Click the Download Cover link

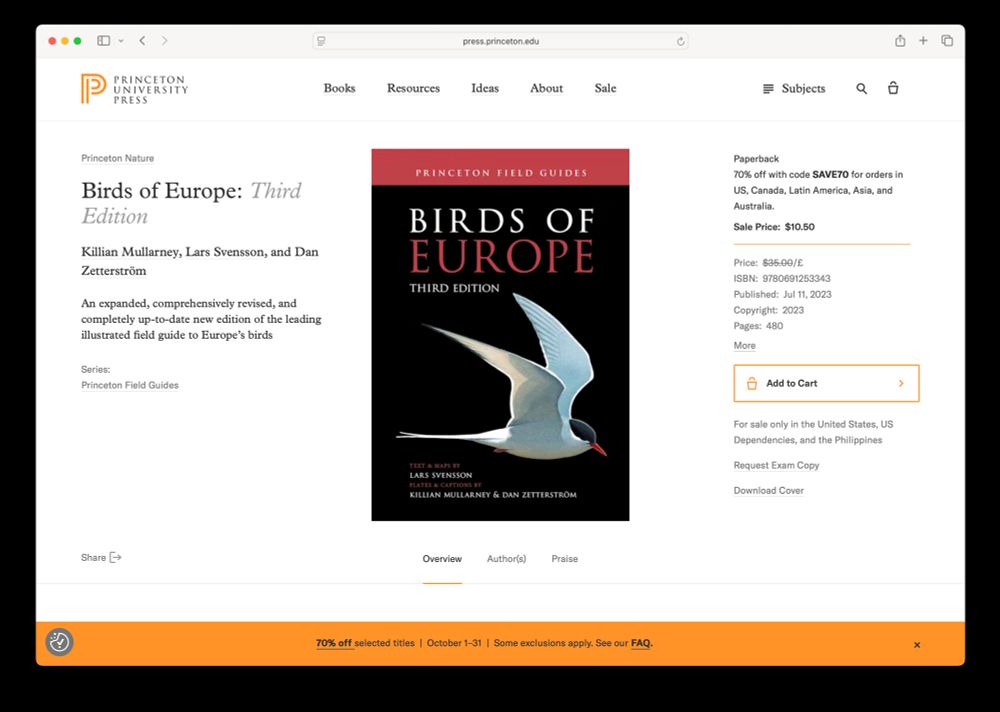click(768, 491)
